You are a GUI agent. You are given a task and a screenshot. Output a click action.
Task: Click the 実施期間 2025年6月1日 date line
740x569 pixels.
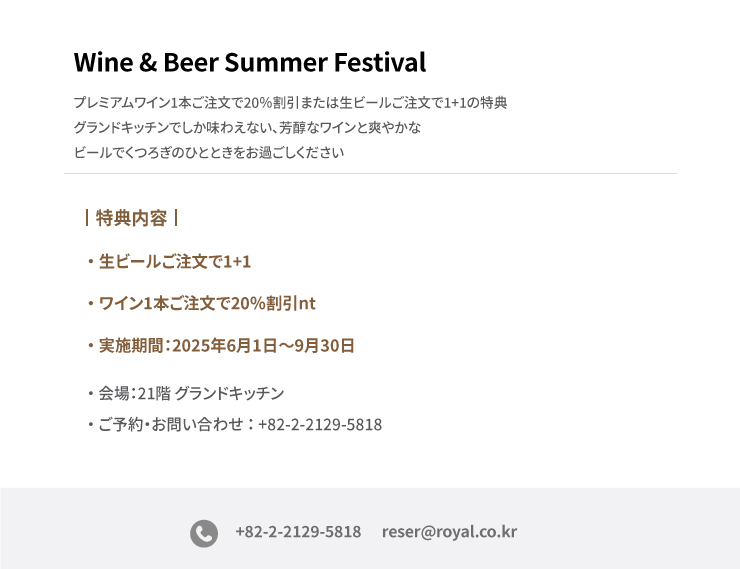pos(220,345)
